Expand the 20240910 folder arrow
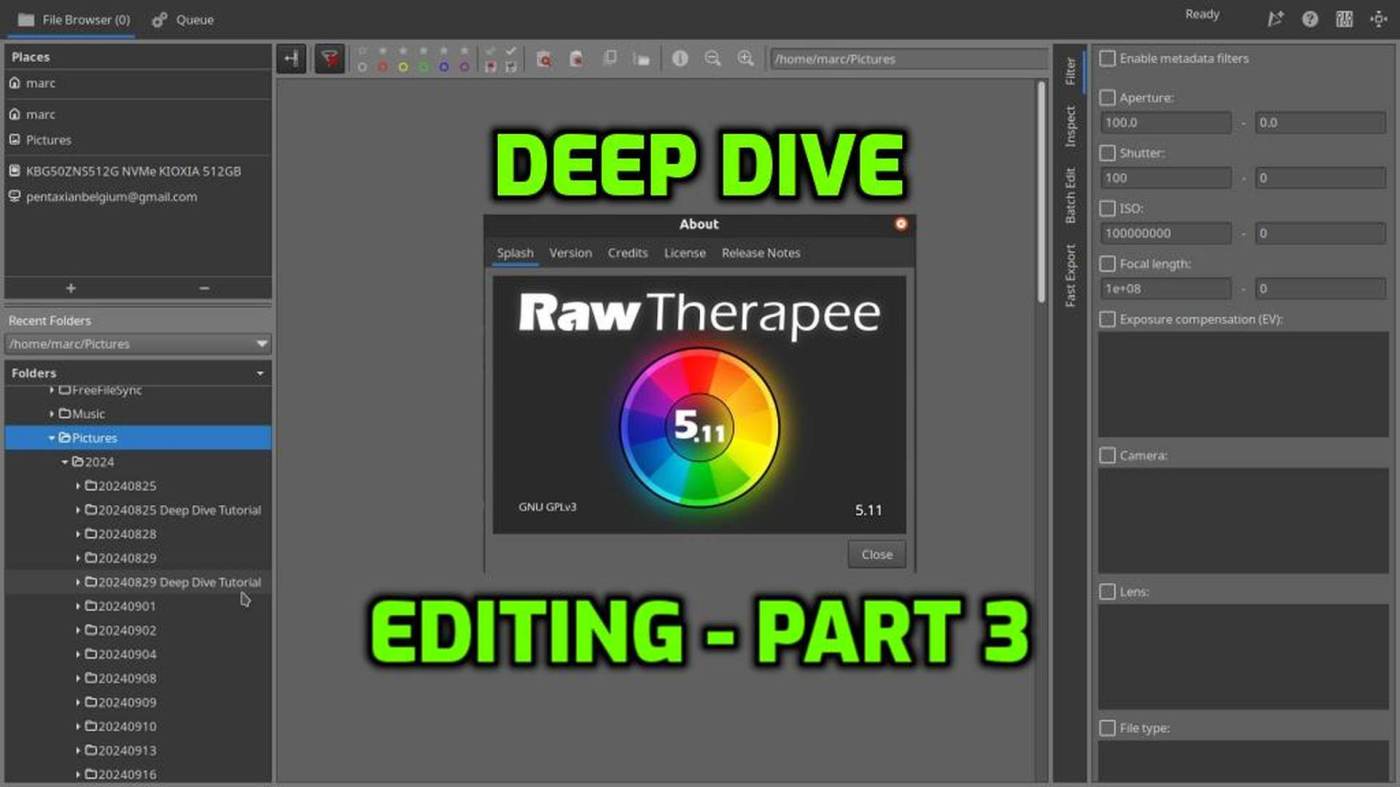This screenshot has width=1400, height=787. coord(78,726)
